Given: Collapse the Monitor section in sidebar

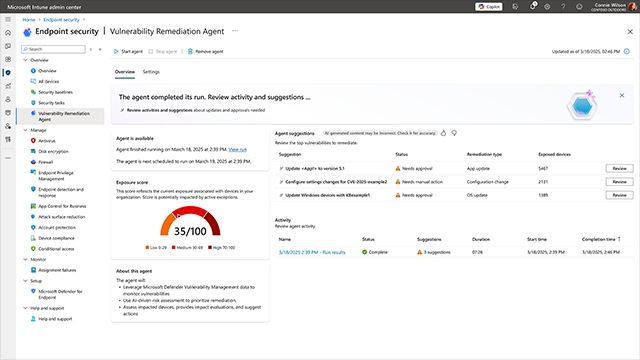Looking at the screenshot, I should [25, 260].
